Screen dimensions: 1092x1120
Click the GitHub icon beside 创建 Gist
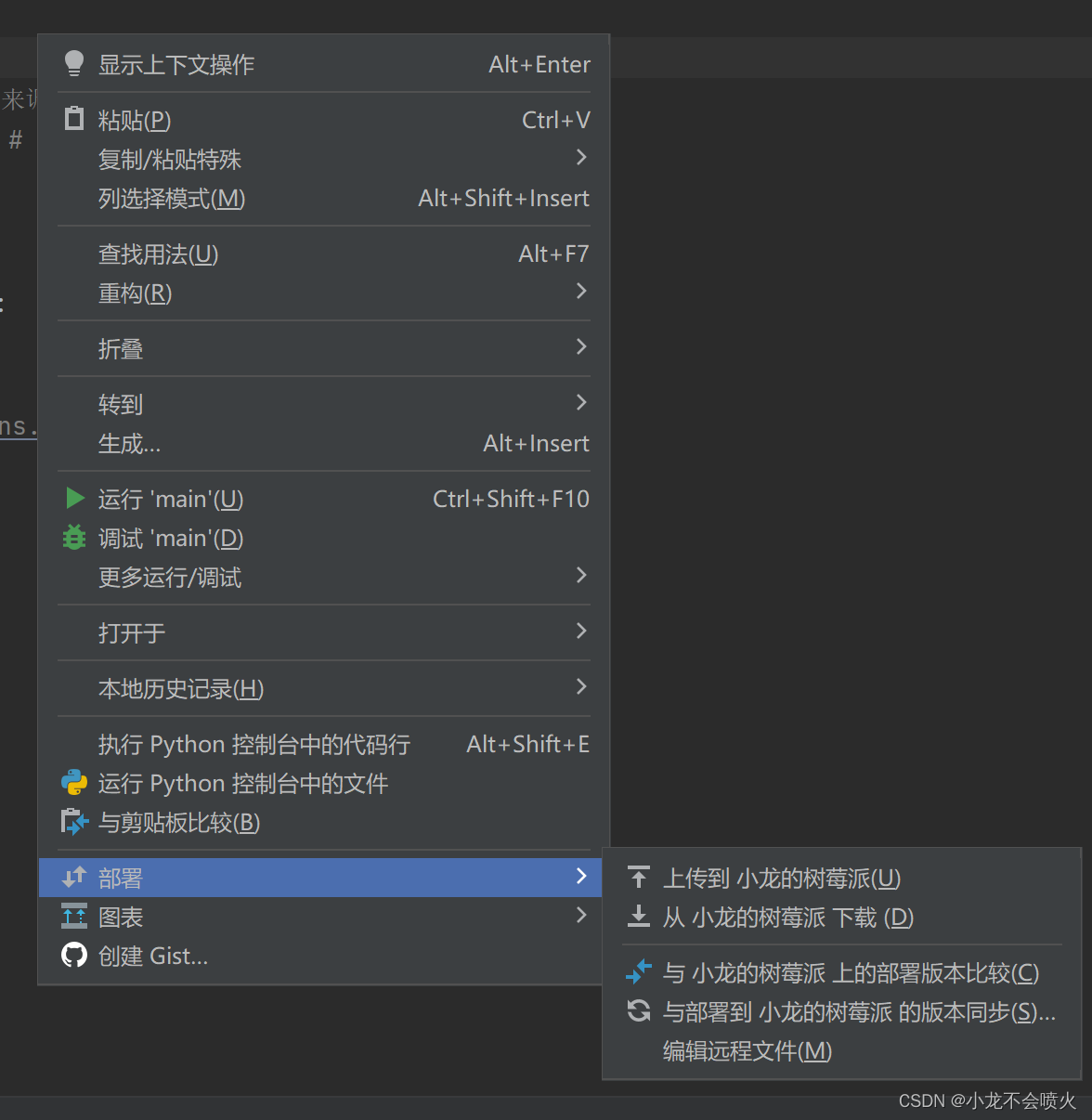pos(74,956)
